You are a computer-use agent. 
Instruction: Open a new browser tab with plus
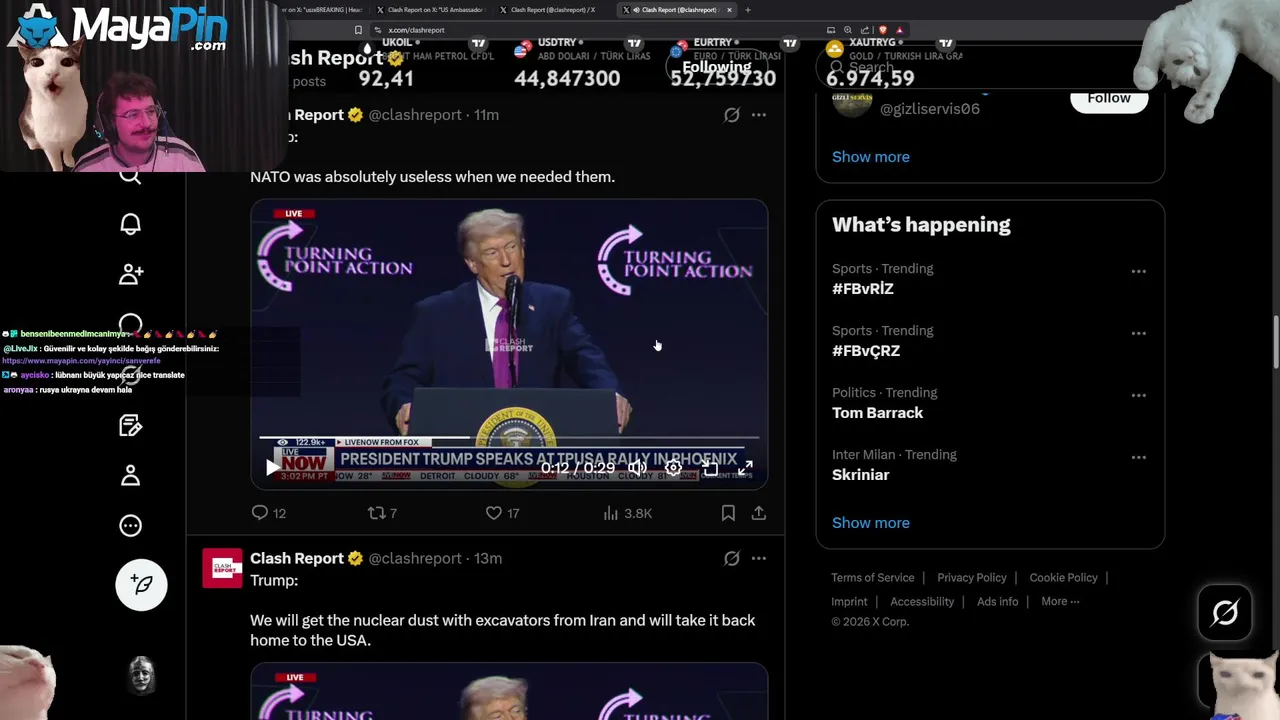(x=748, y=10)
